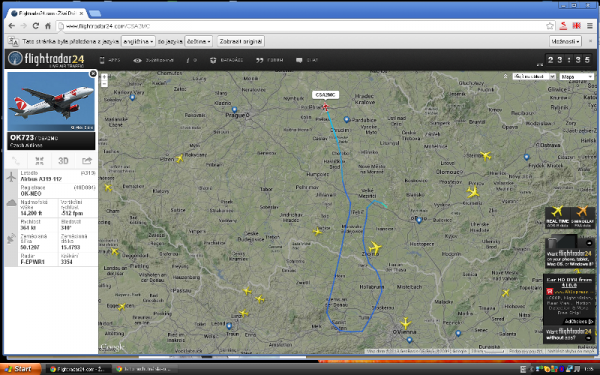Screen dimensions: 600x375
Task: Close the translation bar
Action: coord(590,41)
